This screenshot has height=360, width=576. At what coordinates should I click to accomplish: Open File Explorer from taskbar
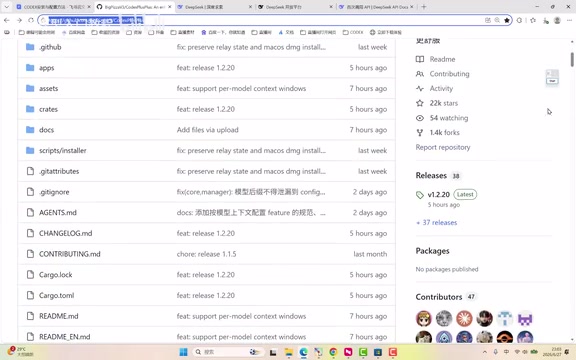click(x=288, y=352)
